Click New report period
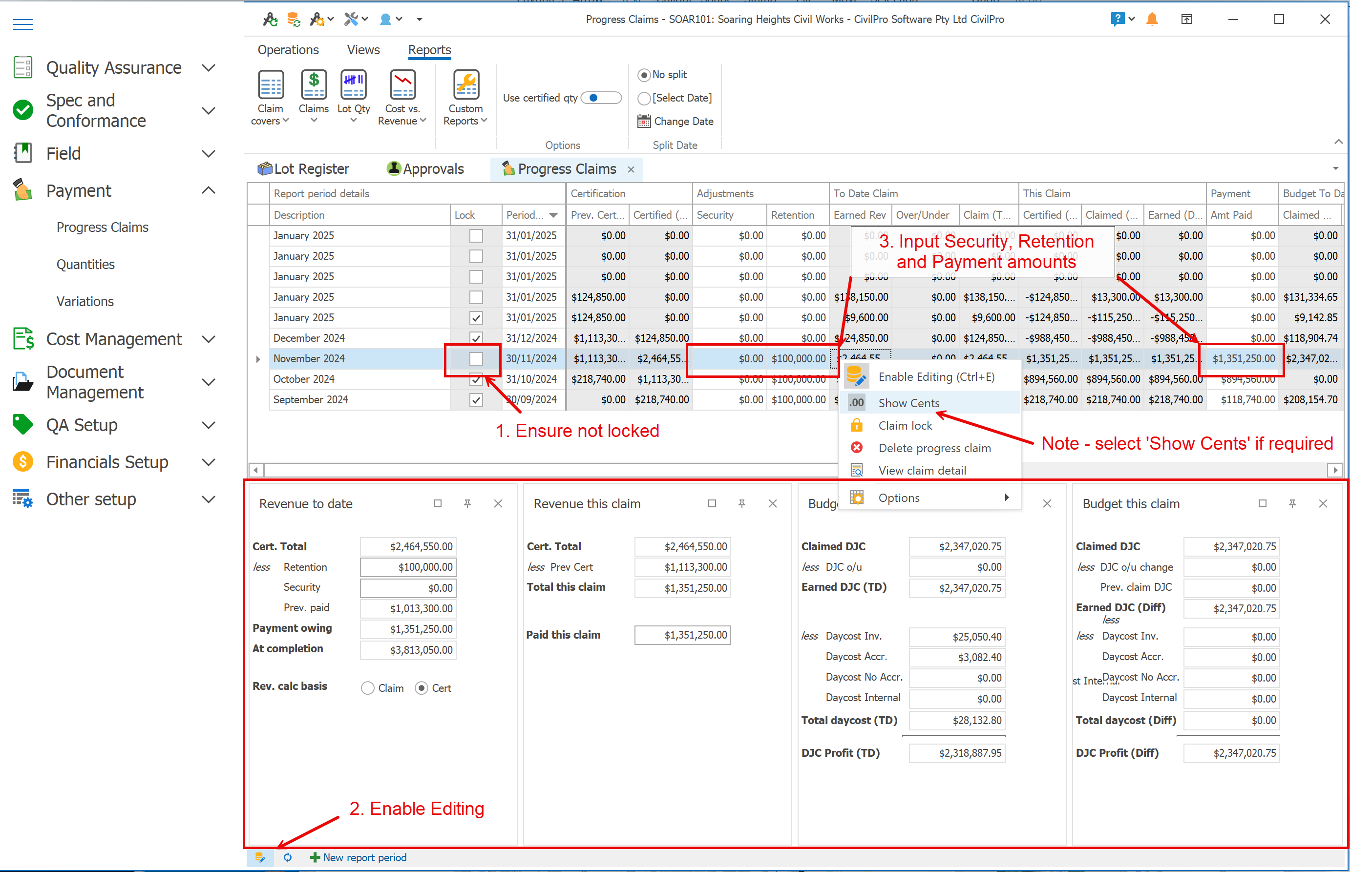The width and height of the screenshot is (1372, 872). (359, 857)
